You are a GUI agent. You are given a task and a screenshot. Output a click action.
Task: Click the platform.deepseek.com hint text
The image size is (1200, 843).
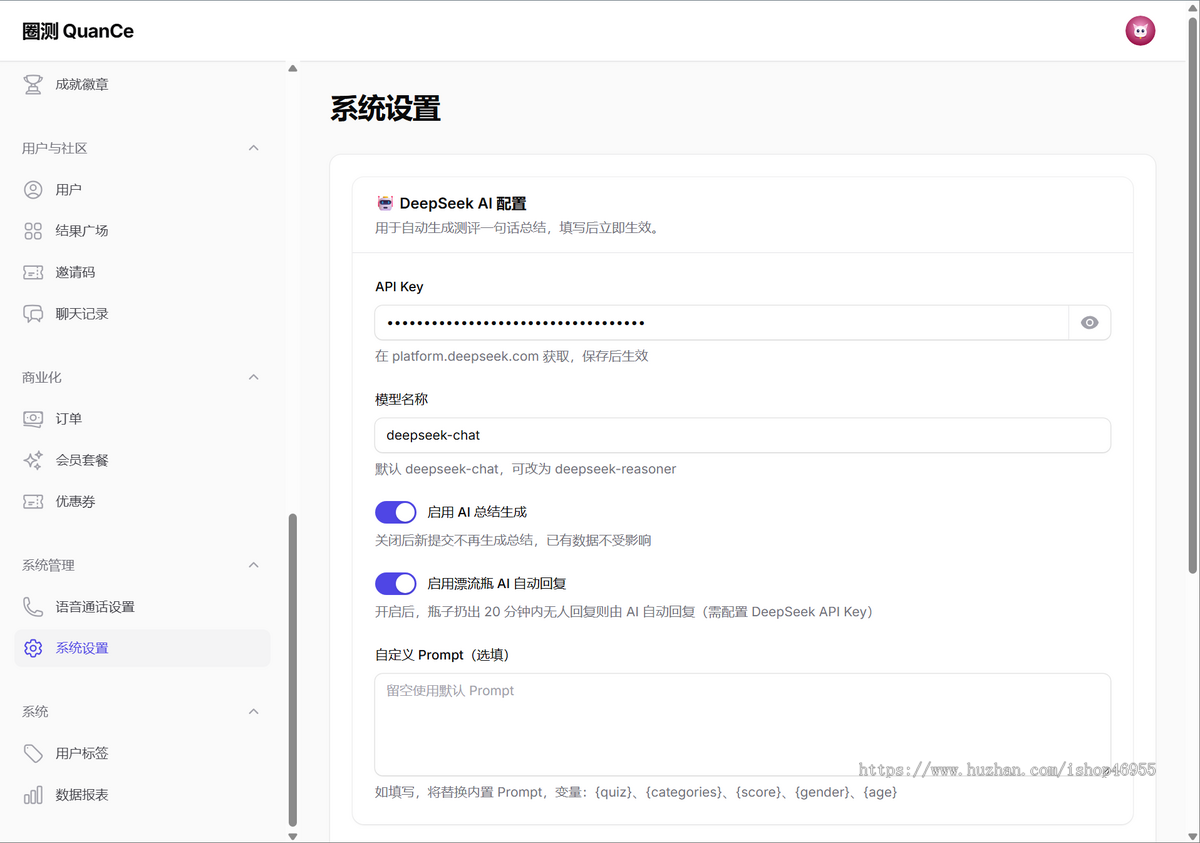512,356
